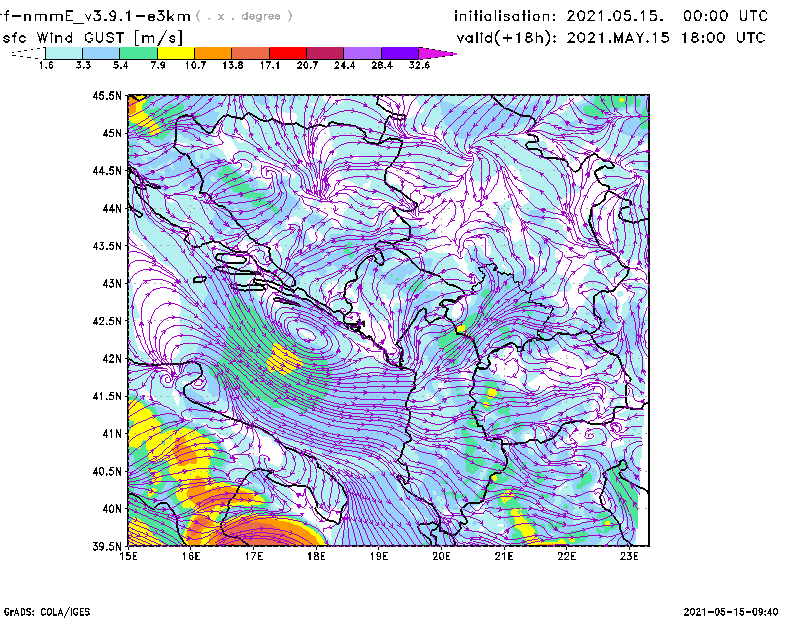Click the dashed white arrow at legend start

25,53
